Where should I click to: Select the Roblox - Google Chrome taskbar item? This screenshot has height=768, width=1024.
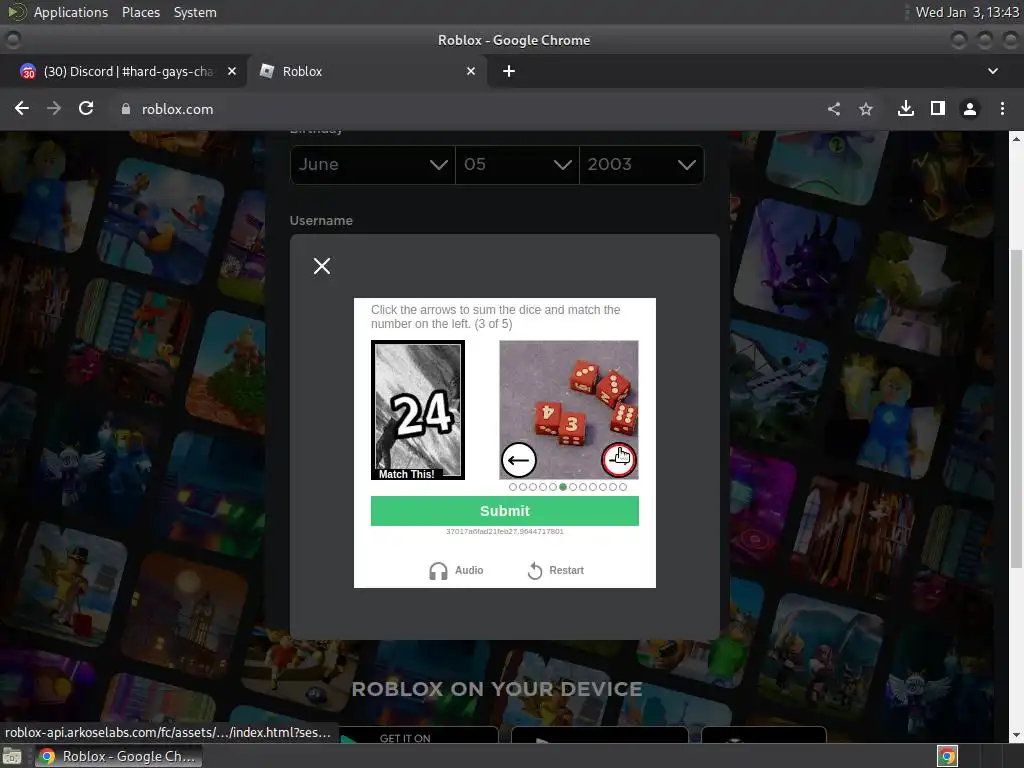118,756
